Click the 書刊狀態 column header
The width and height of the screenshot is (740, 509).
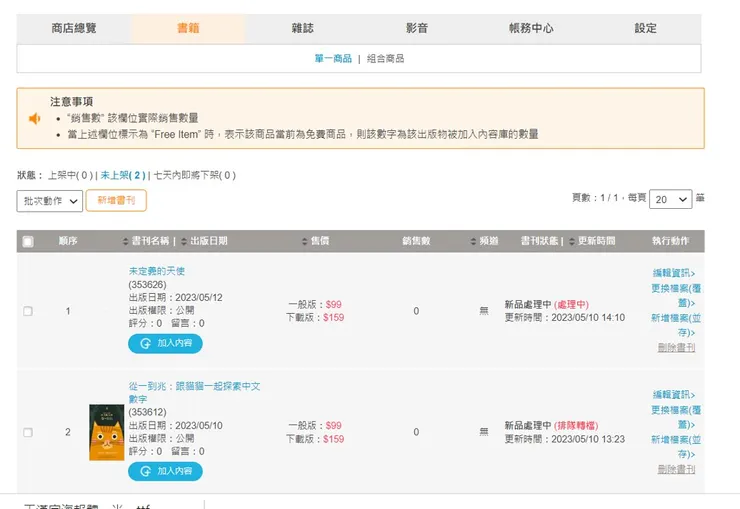(x=539, y=241)
